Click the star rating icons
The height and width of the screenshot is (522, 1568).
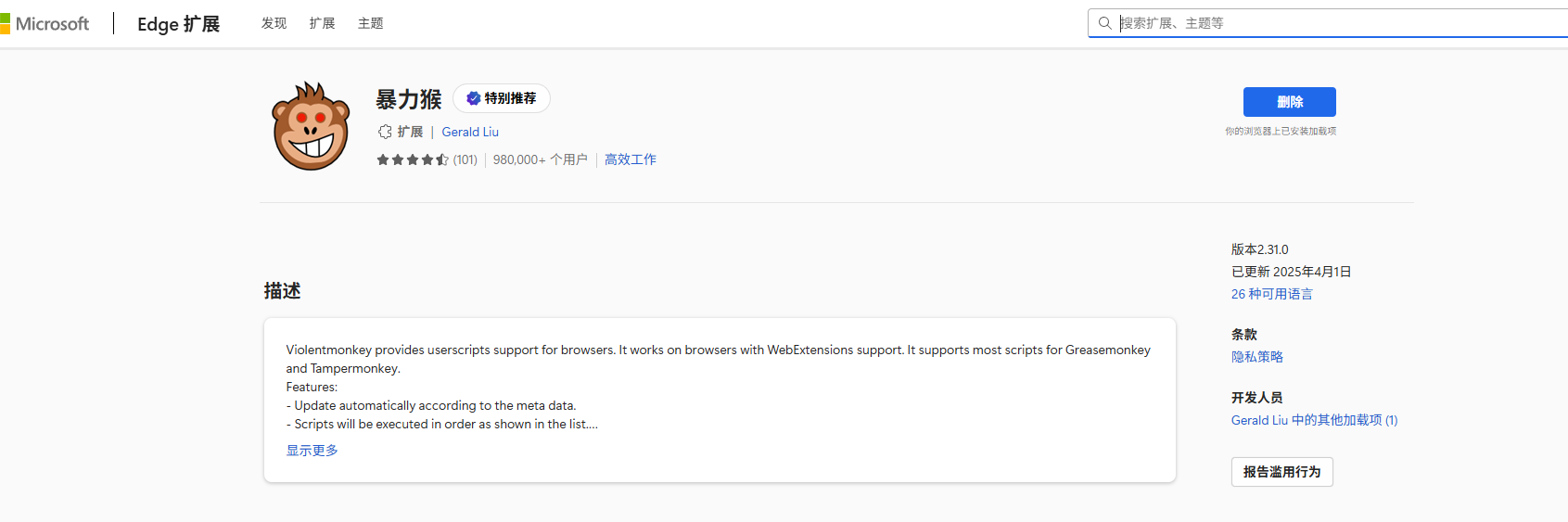coord(412,159)
